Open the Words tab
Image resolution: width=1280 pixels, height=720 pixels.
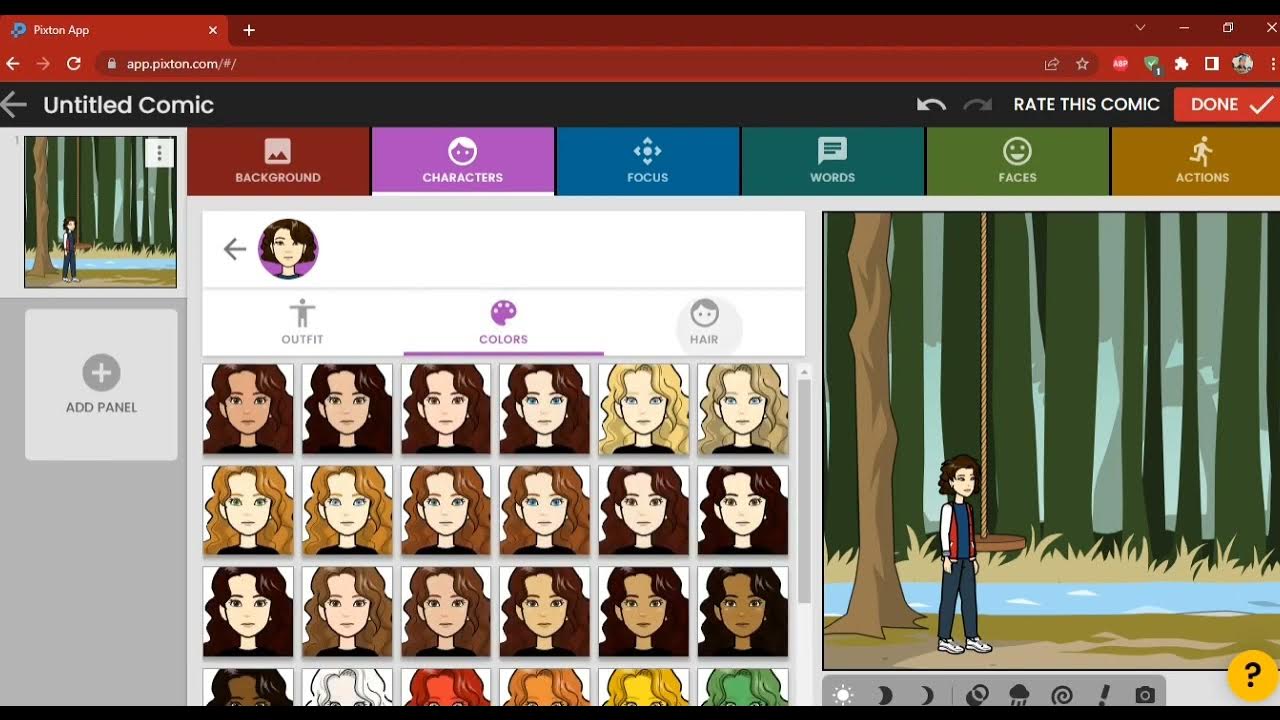pyautogui.click(x=832, y=161)
